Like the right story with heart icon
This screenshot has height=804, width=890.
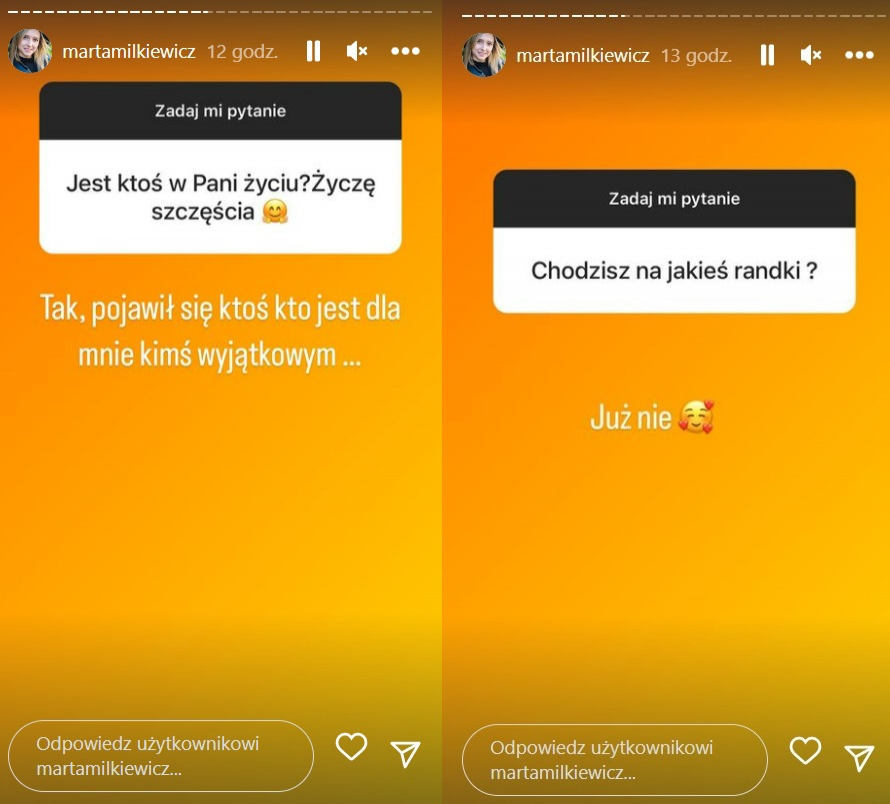click(x=805, y=751)
